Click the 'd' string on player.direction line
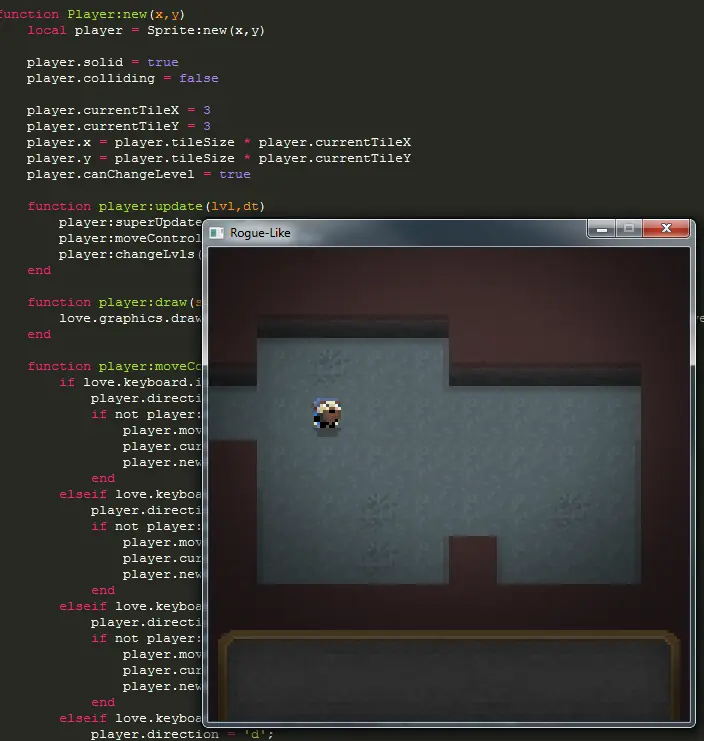704x741 pixels. pos(255,734)
